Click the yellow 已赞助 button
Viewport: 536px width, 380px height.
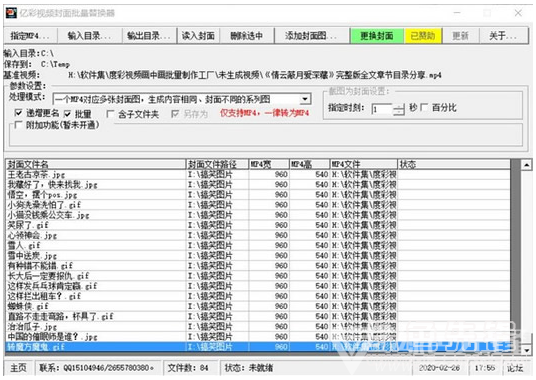423,36
